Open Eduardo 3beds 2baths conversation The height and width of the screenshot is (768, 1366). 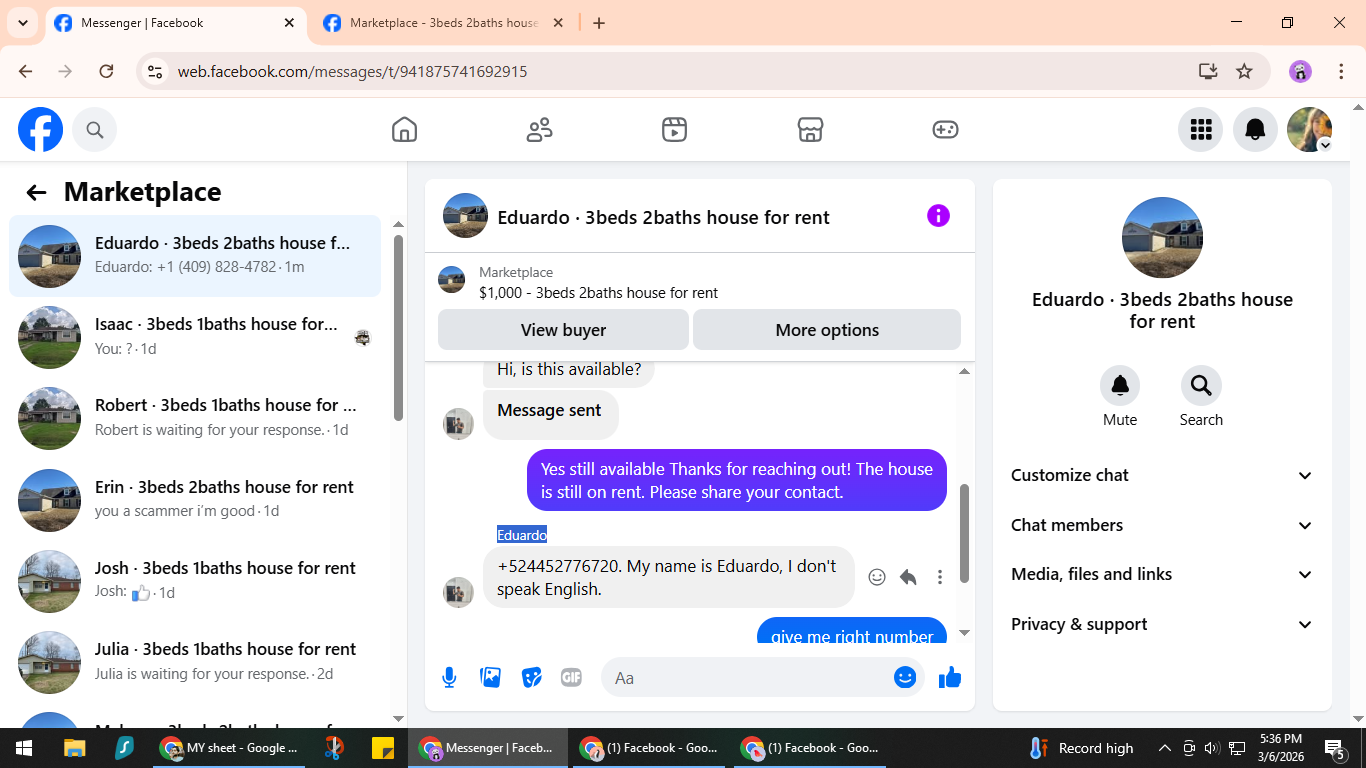(195, 256)
